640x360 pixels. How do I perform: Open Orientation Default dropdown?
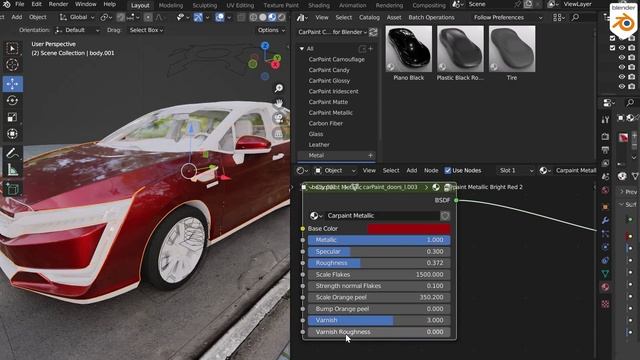click(78, 30)
